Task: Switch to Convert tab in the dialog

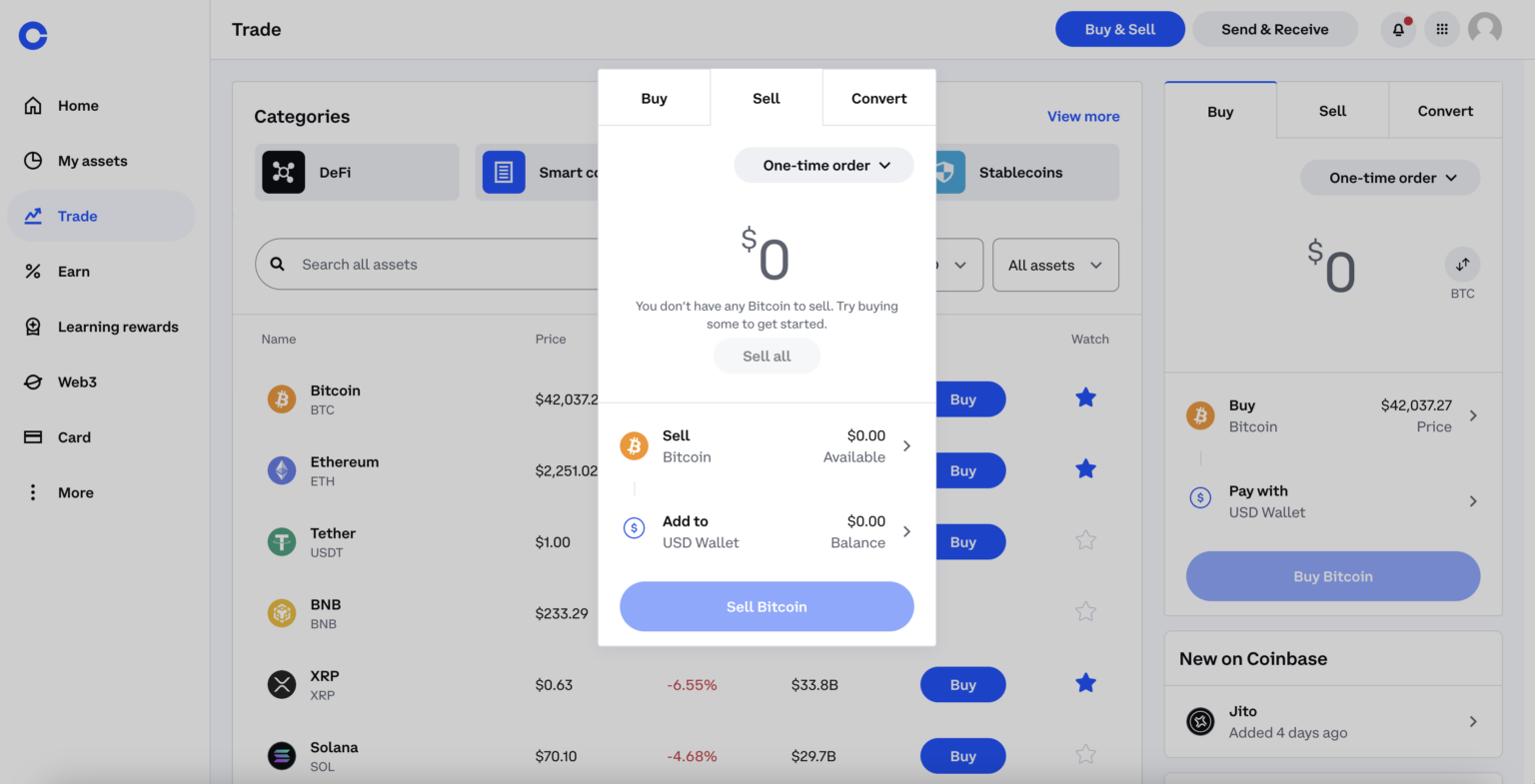Action: pos(879,98)
